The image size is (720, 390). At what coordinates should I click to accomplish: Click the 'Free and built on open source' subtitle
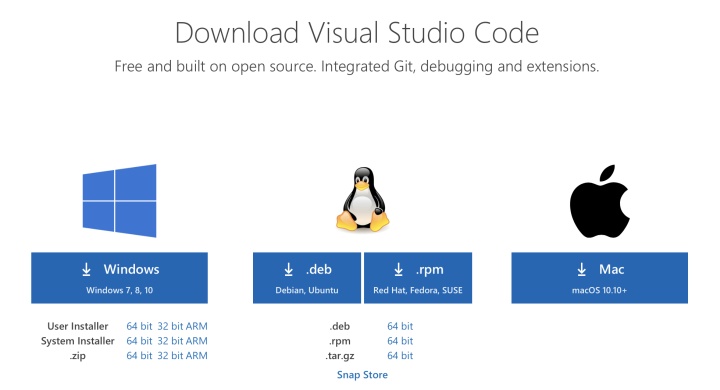coord(357,67)
